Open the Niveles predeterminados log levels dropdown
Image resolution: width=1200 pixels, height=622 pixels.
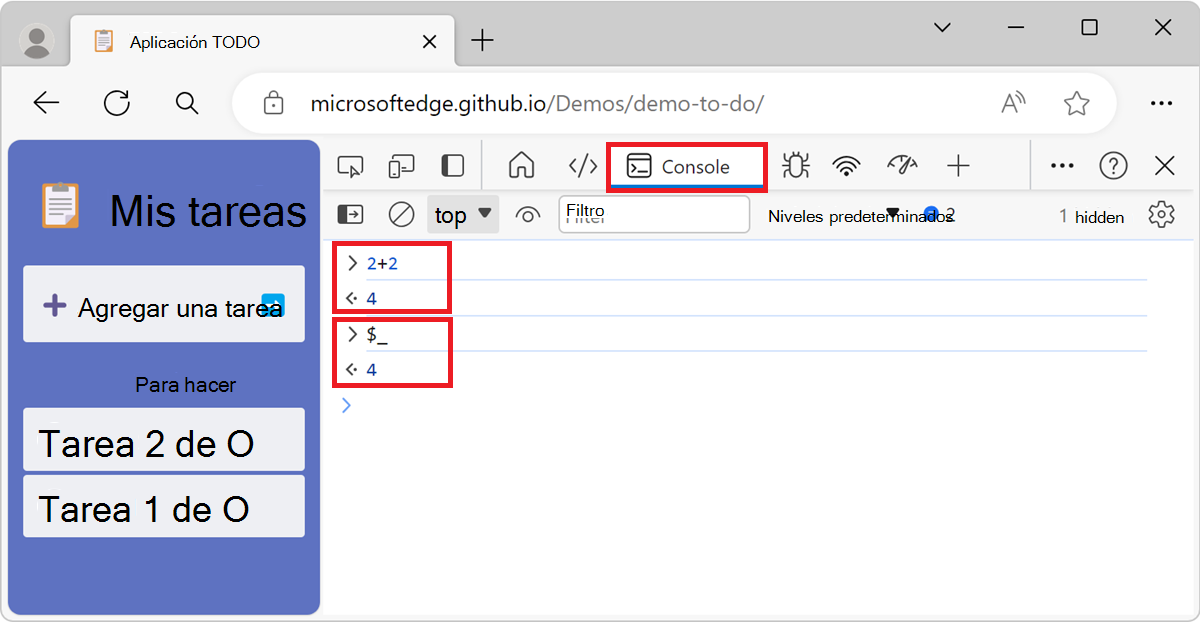[860, 215]
